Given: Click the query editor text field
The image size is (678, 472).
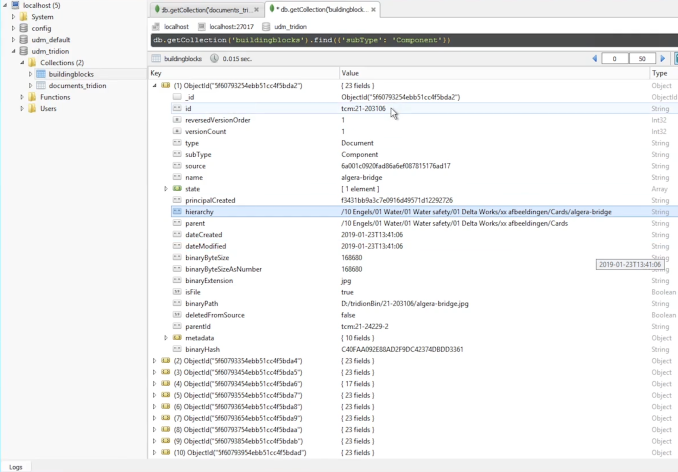Looking at the screenshot, I should pyautogui.click(x=414, y=40).
